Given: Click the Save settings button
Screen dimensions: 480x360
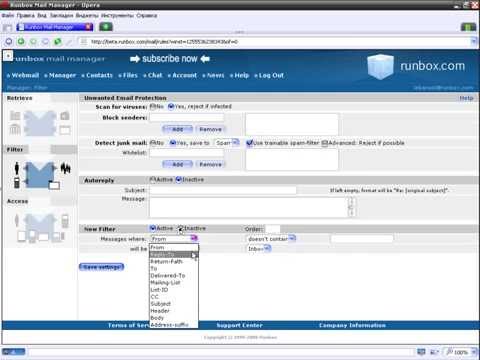Looking at the screenshot, I should pyautogui.click(x=102, y=267).
